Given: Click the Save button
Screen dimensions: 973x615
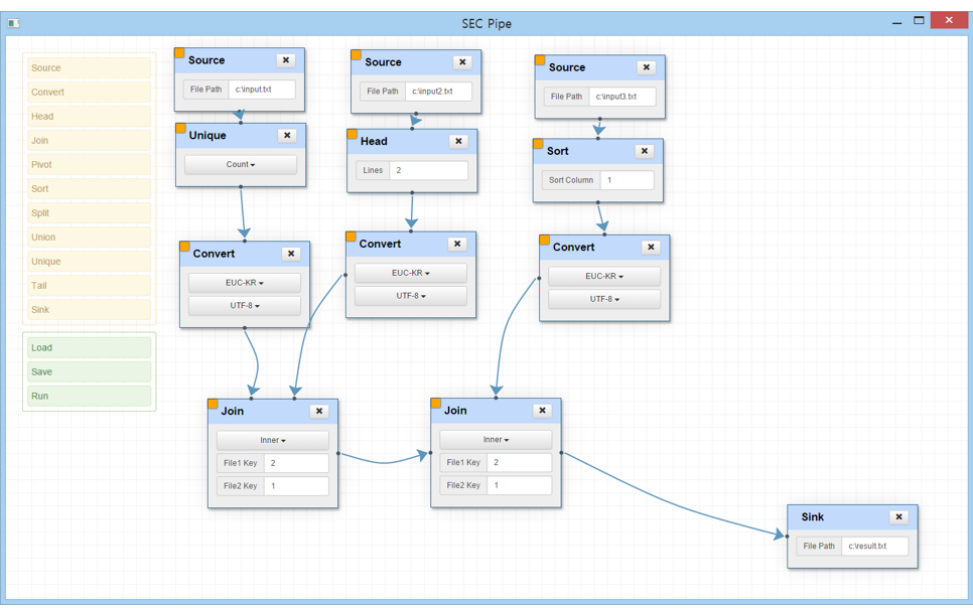Looking at the screenshot, I should [x=90, y=372].
